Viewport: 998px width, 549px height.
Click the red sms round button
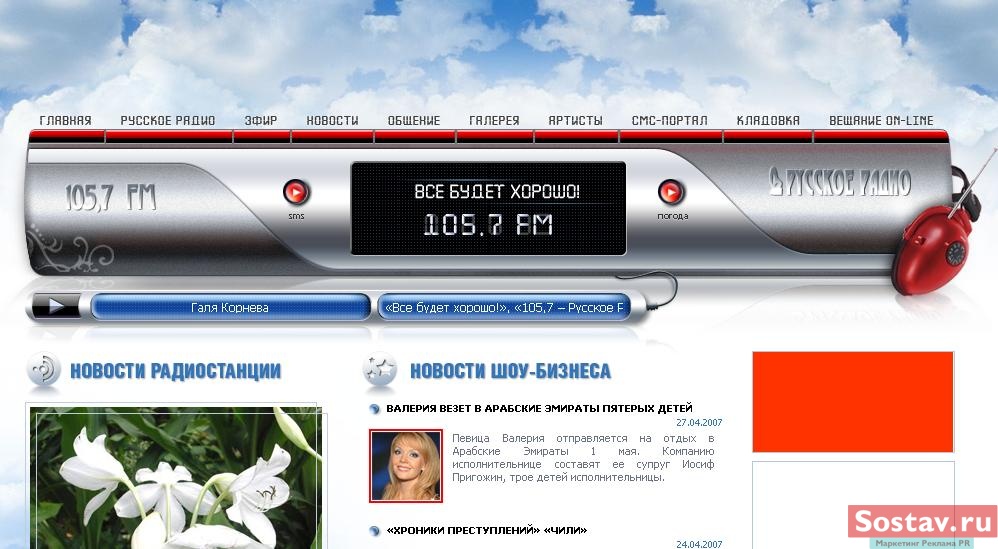point(296,192)
